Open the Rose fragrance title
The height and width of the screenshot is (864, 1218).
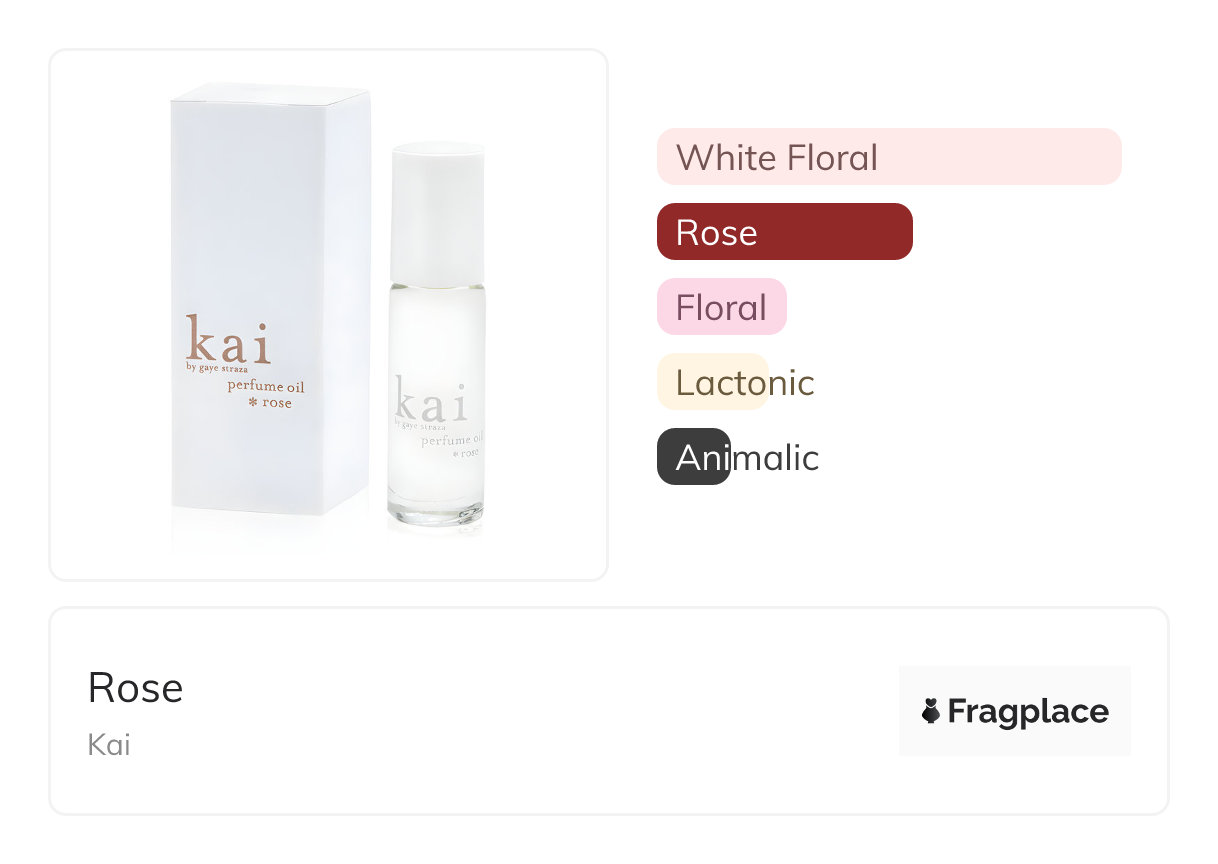tap(135, 688)
